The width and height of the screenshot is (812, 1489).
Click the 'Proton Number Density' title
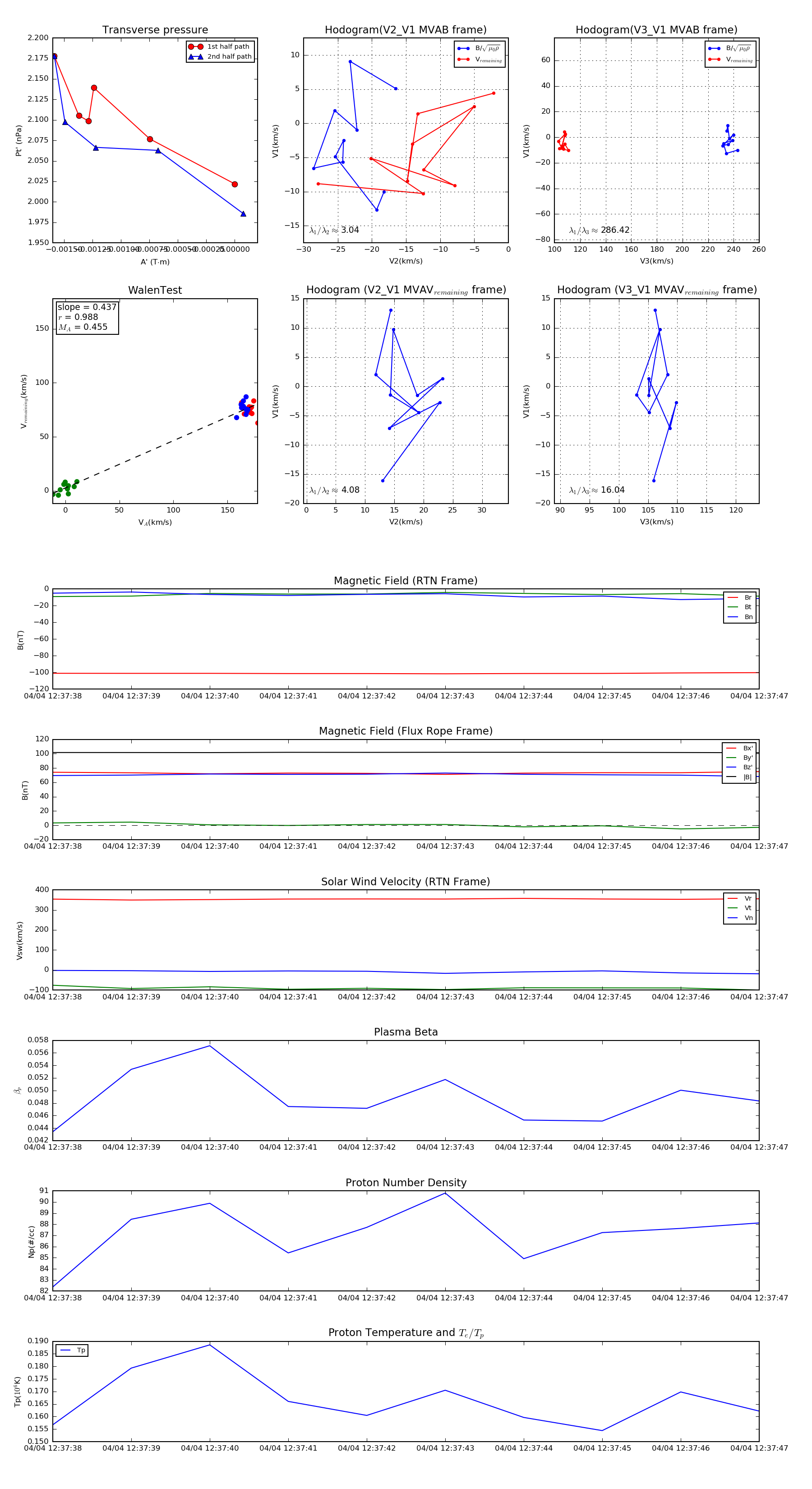coord(406,1183)
